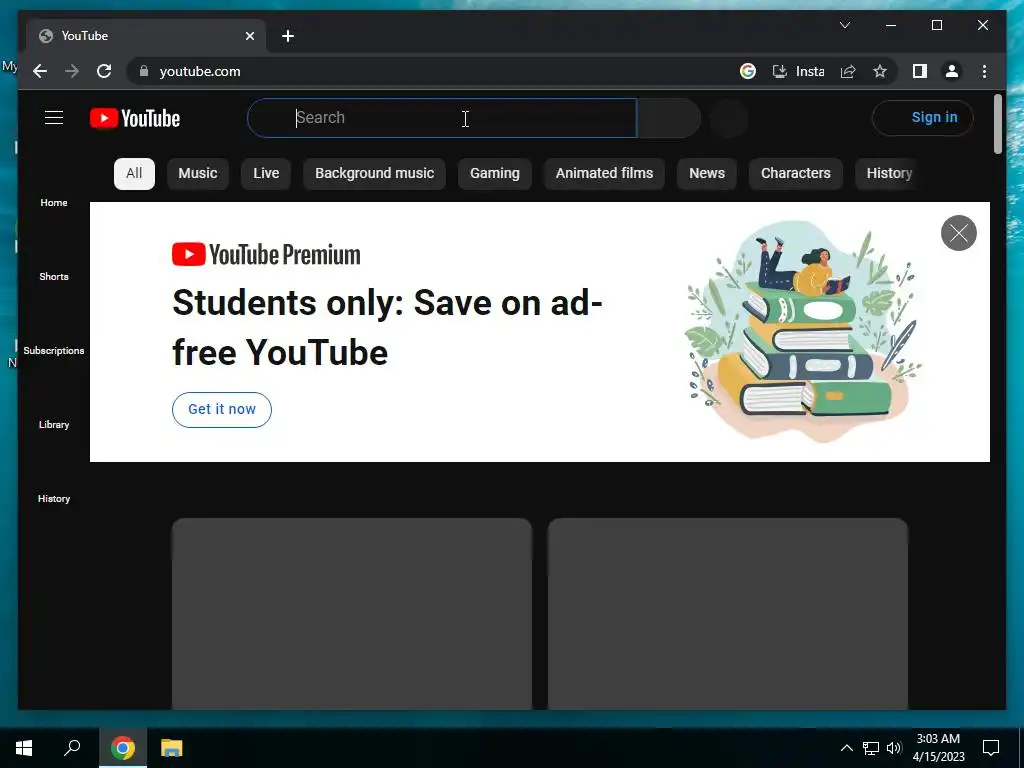Open the YouTube hamburger guide menu
This screenshot has height=768, width=1024.
54,118
